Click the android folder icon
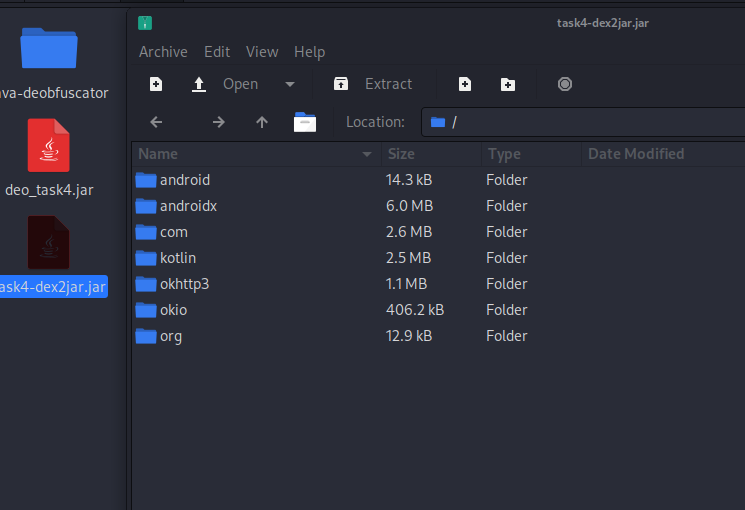Image resolution: width=745 pixels, height=510 pixels. 146,180
